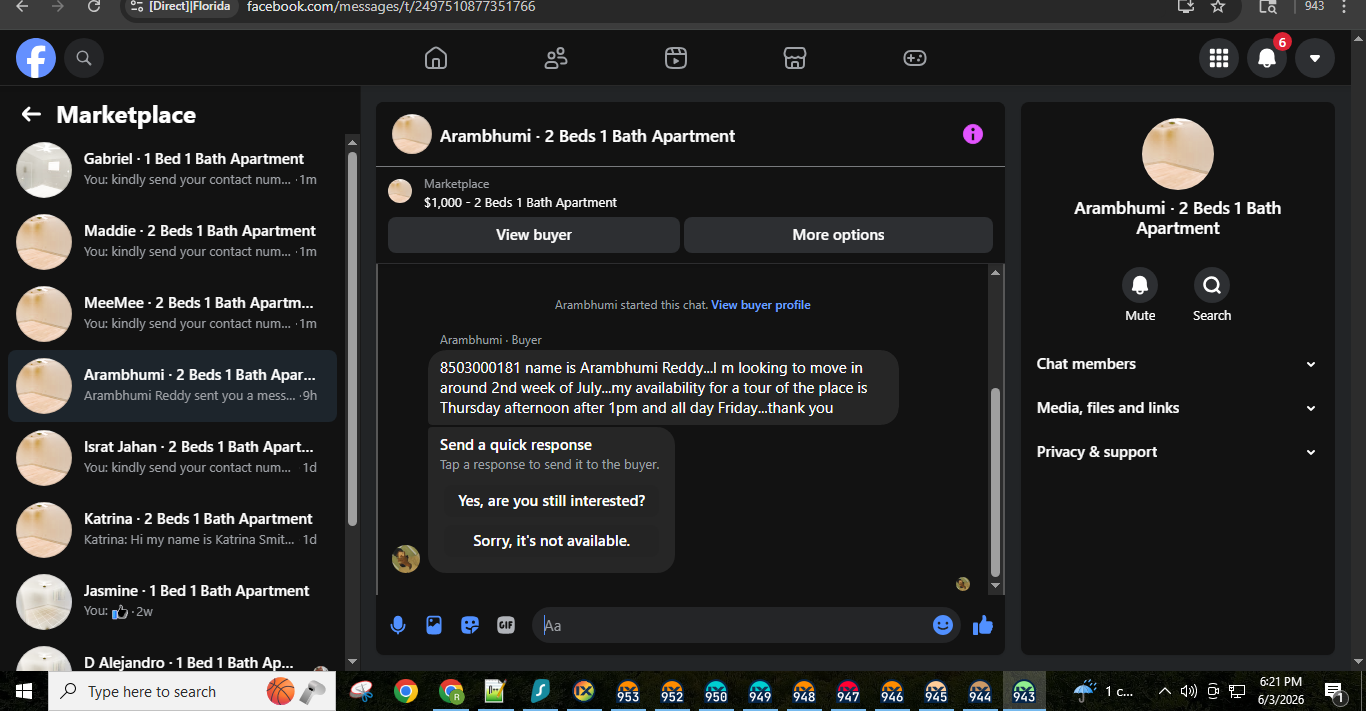1366x711 pixels.
Task: Send a voice clip with microphone icon
Action: [x=398, y=625]
